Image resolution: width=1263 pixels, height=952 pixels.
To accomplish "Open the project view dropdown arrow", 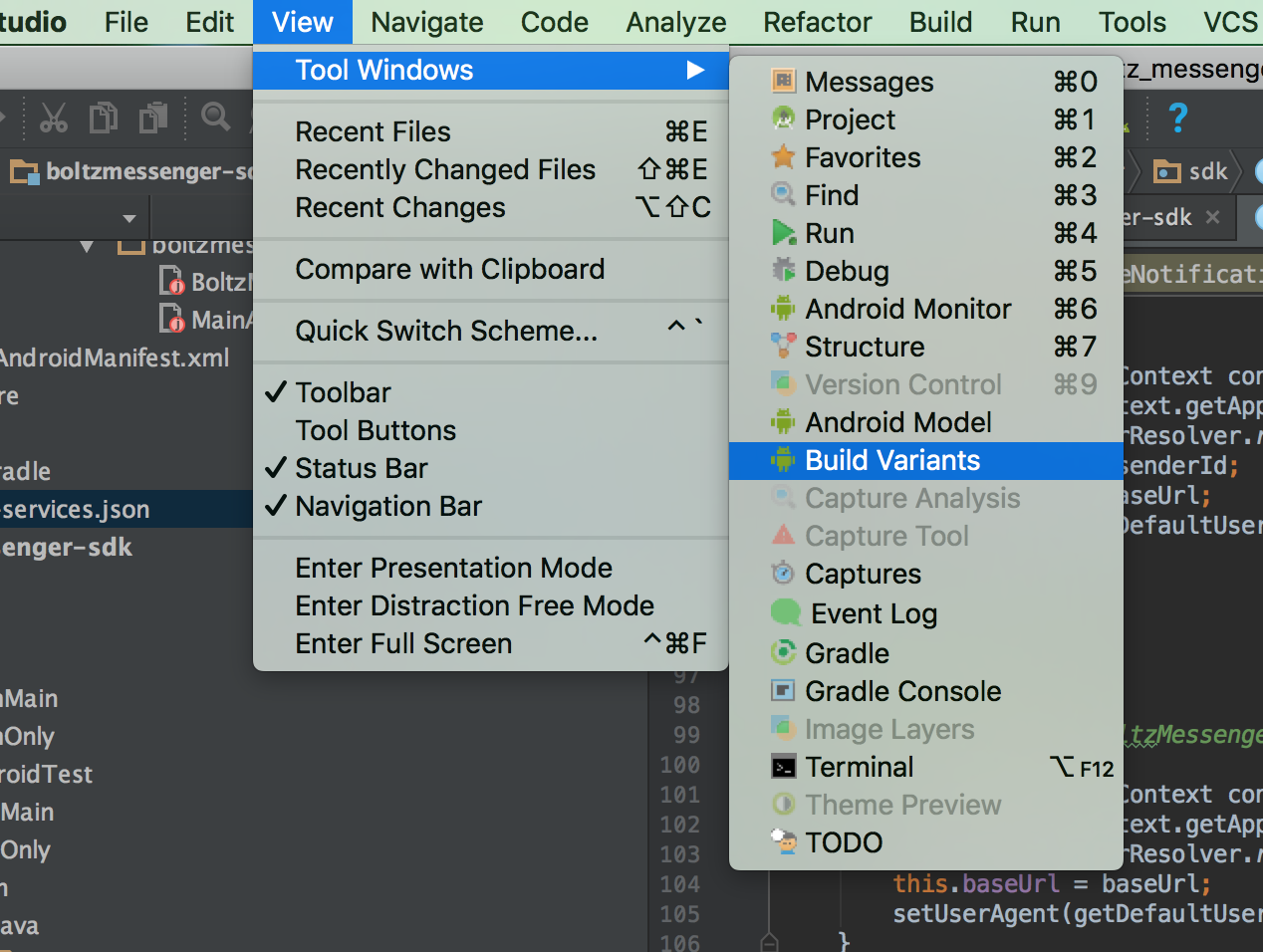I will coord(129,218).
